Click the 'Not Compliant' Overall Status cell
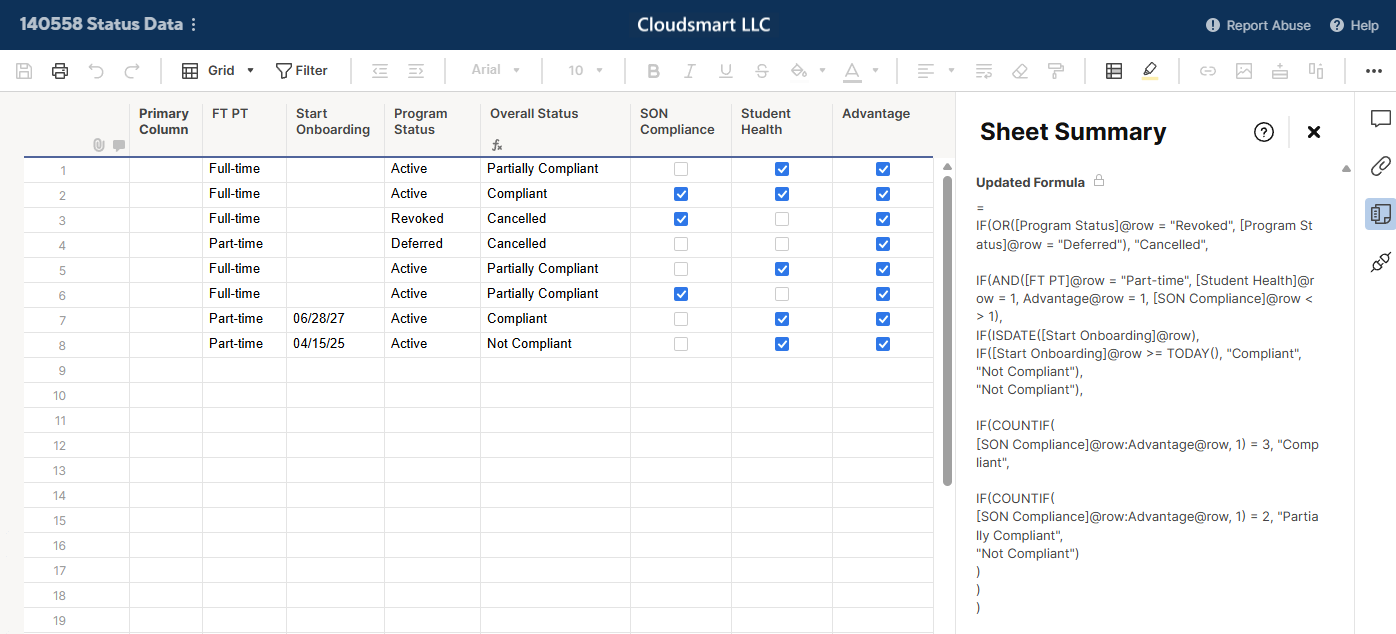 click(555, 344)
